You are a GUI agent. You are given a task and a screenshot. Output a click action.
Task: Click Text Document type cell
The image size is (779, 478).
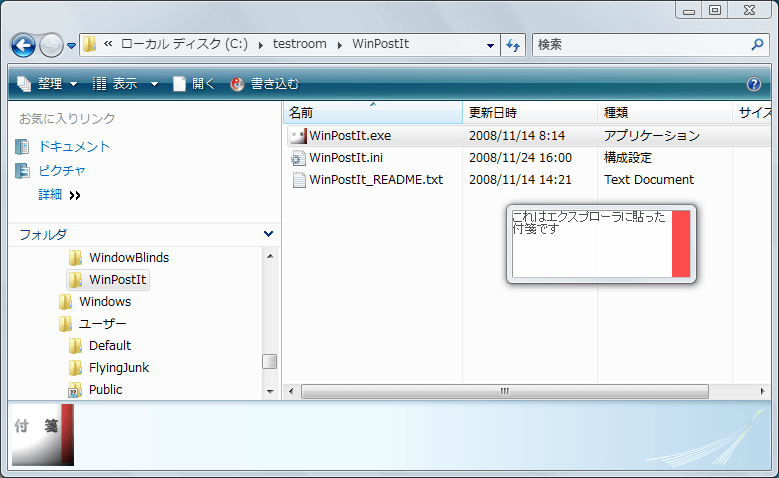649,179
